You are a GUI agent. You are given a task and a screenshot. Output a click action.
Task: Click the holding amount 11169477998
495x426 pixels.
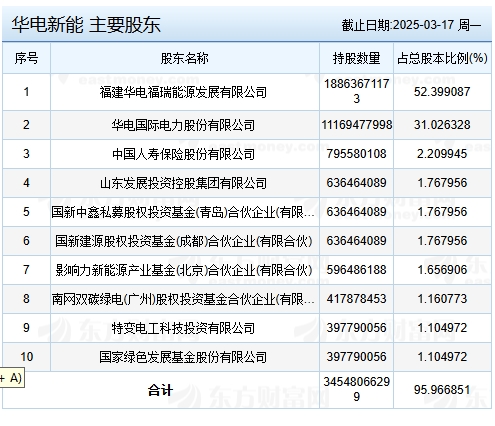pos(357,125)
